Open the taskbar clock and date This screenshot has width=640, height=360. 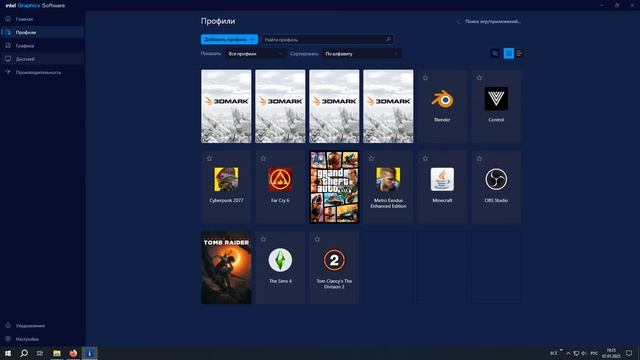[611, 353]
